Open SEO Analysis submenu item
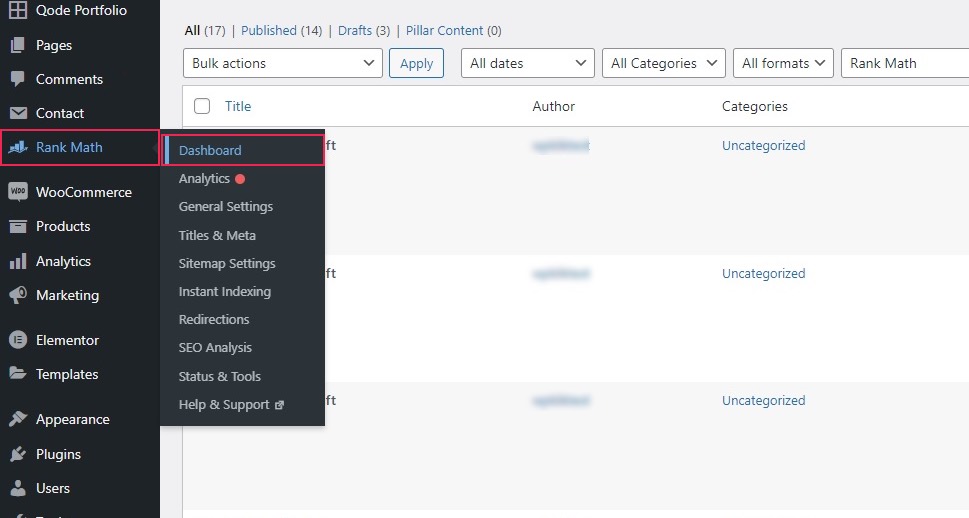 tap(215, 347)
